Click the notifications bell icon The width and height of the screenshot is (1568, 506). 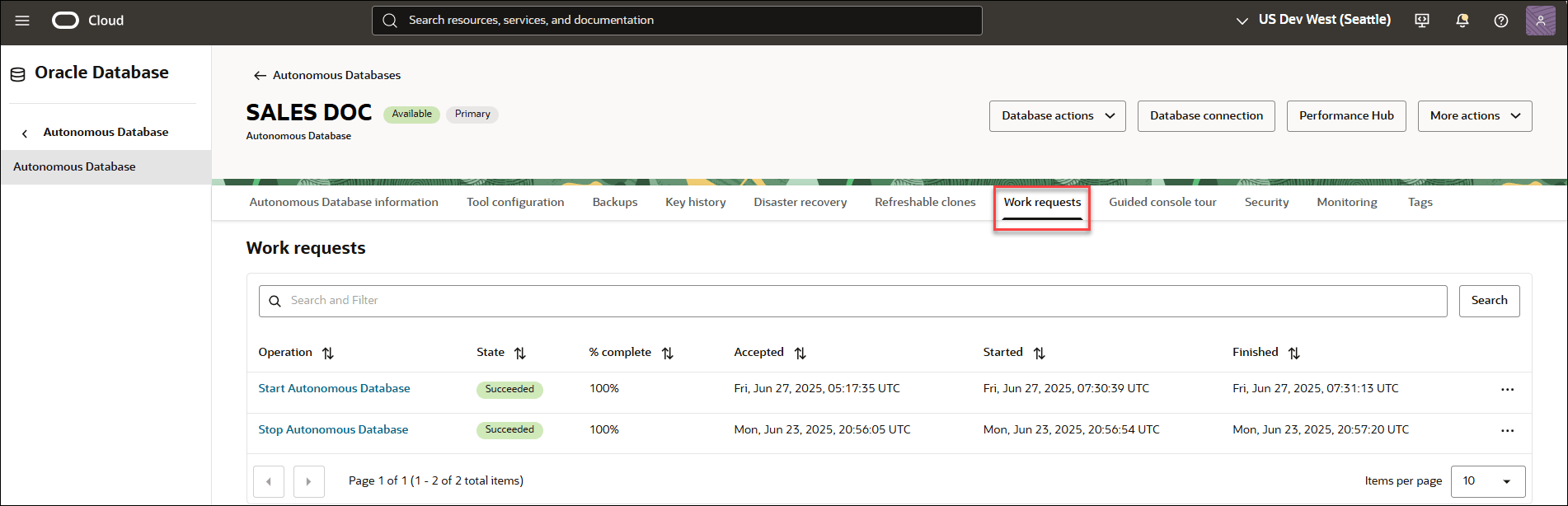coord(1462,21)
